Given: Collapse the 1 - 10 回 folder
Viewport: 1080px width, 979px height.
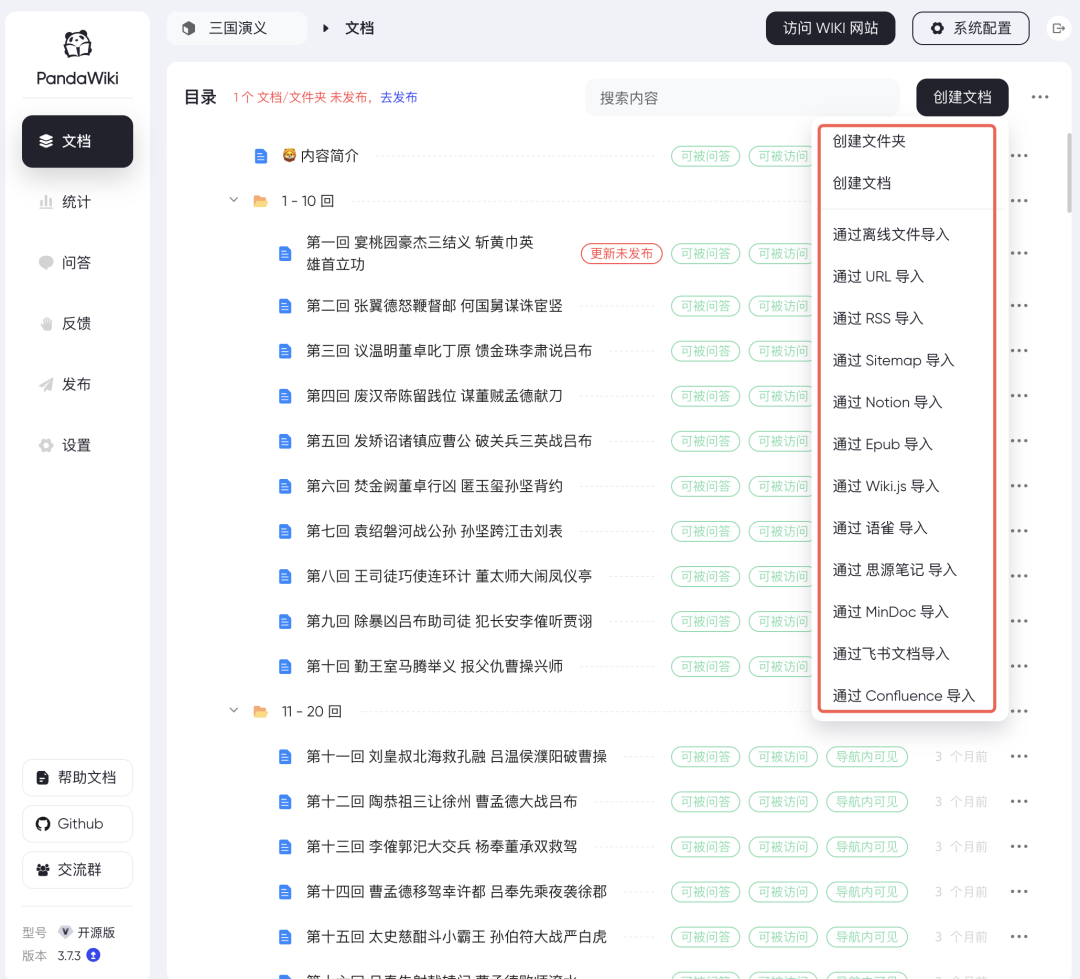Looking at the screenshot, I should pyautogui.click(x=233, y=200).
